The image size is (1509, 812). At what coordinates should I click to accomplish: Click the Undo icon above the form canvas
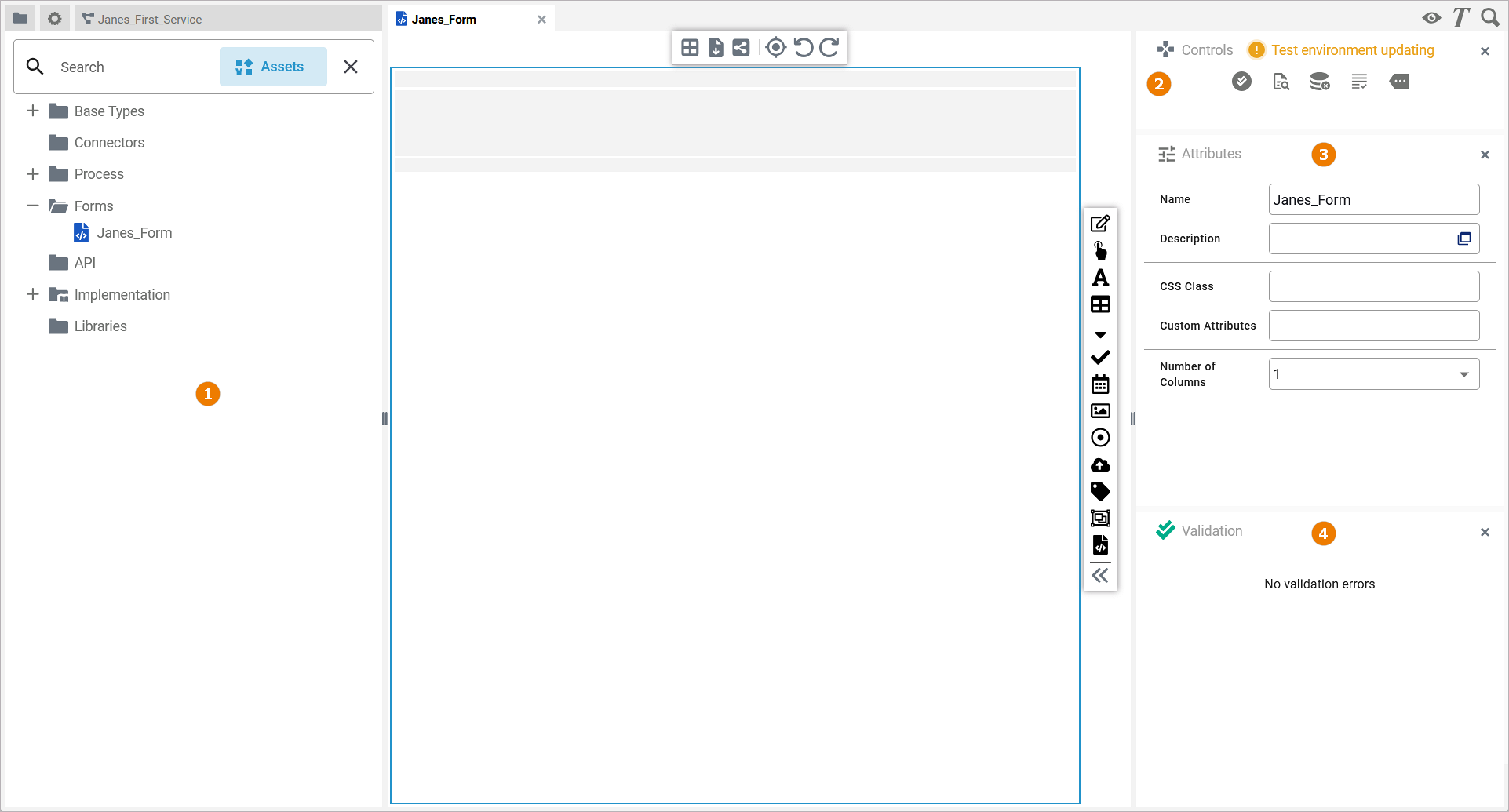point(803,47)
